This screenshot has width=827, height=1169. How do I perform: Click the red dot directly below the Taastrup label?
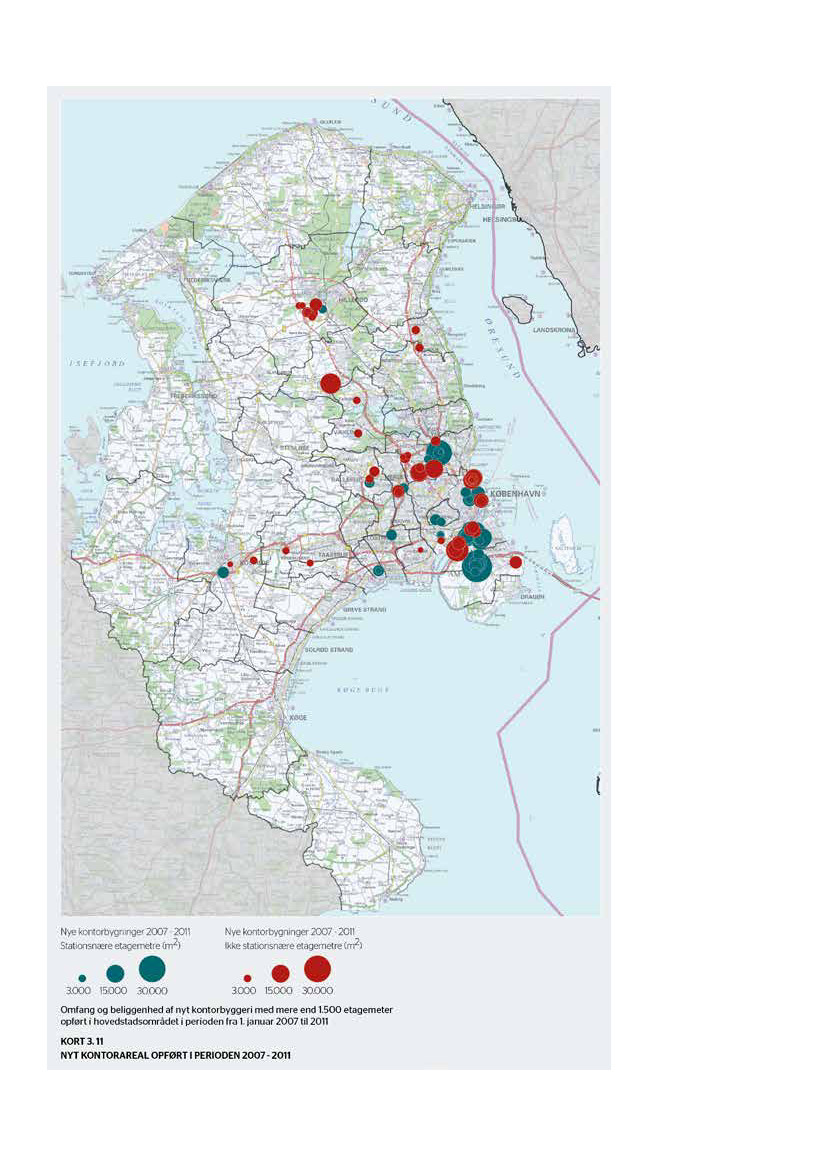point(310,563)
